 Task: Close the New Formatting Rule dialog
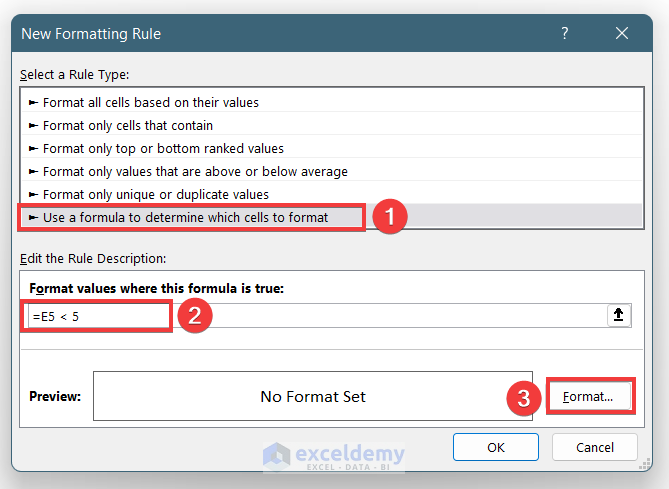[x=622, y=34]
